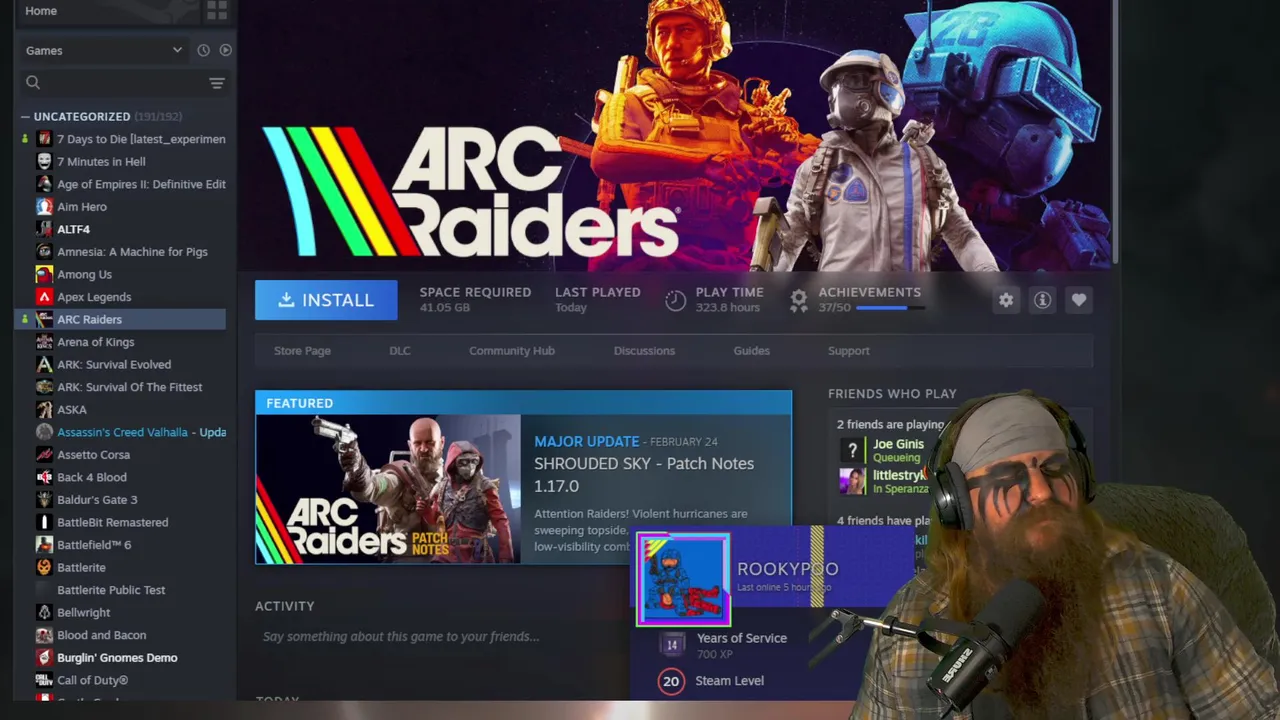Select Blood and Bacon entry
The image size is (1280, 720).
coord(101,635)
